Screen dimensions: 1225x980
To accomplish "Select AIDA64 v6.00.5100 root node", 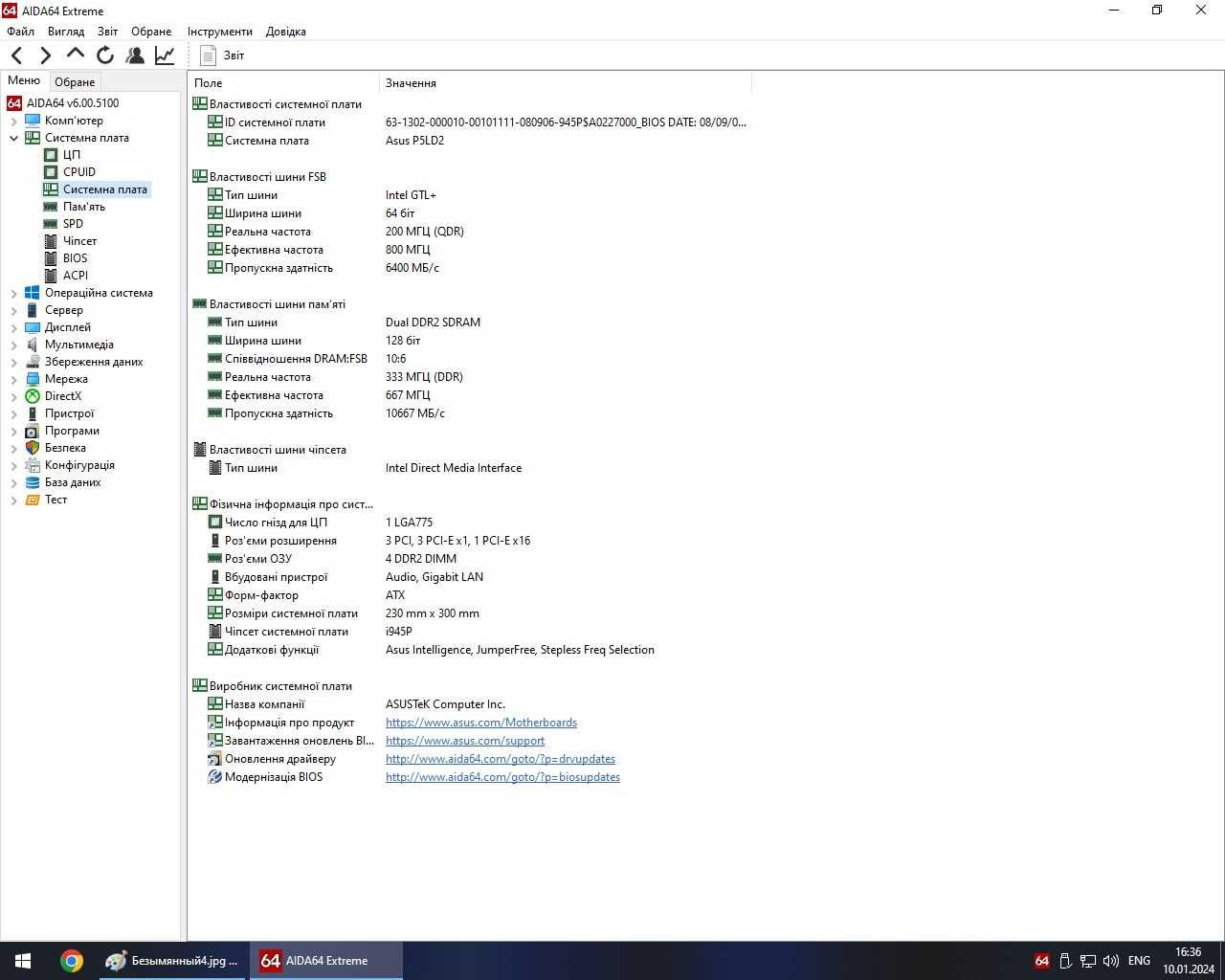I will [73, 103].
